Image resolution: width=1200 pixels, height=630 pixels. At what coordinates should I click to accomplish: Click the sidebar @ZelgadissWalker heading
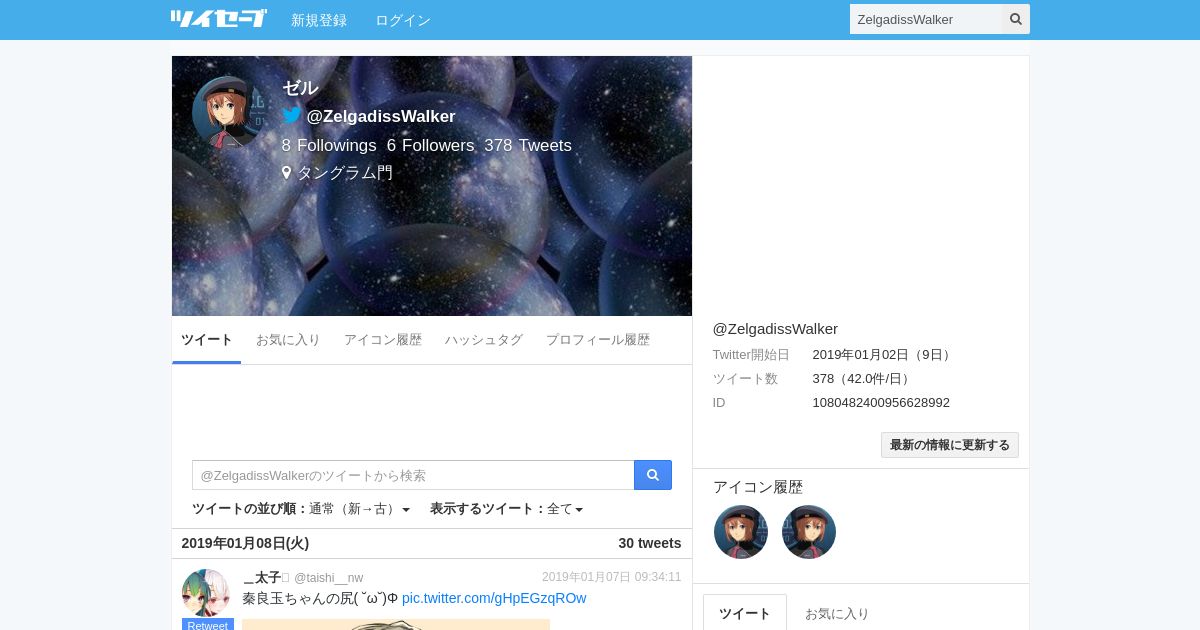[775, 329]
